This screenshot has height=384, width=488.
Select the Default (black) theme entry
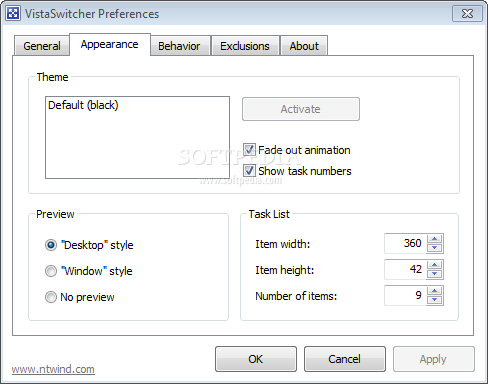point(83,105)
